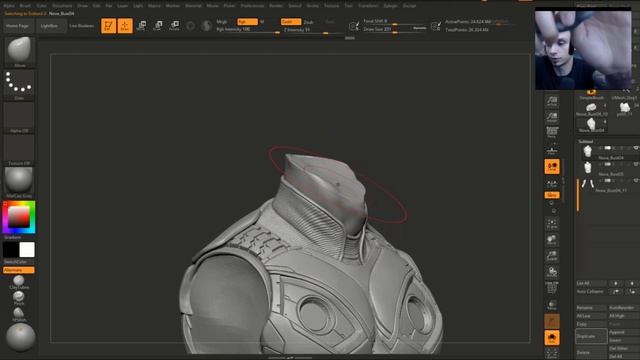Toggle visibility eye of first Nova_Bust04 subtool

click(636, 148)
